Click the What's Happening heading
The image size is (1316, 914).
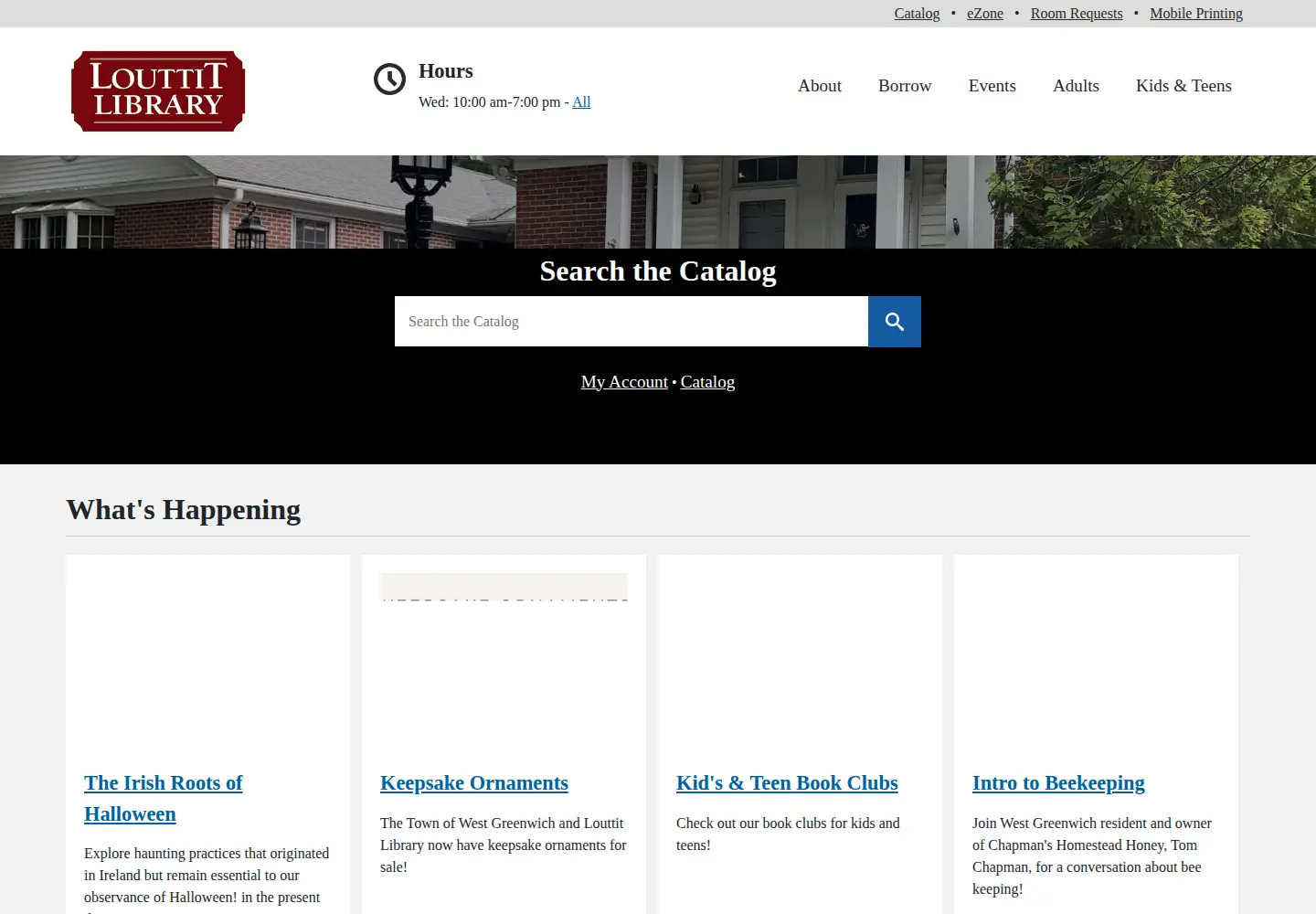184,510
